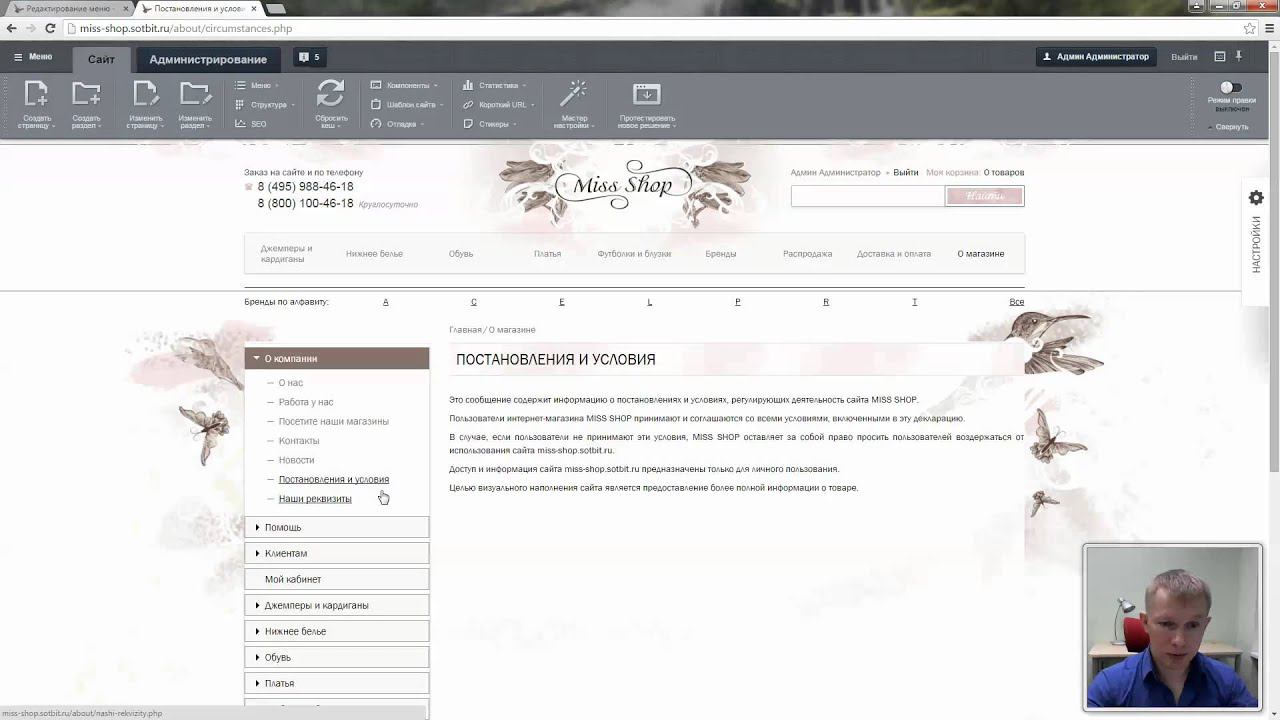The image size is (1280, 720).
Task: Click the Miss Shop logo
Action: pyautogui.click(x=624, y=185)
